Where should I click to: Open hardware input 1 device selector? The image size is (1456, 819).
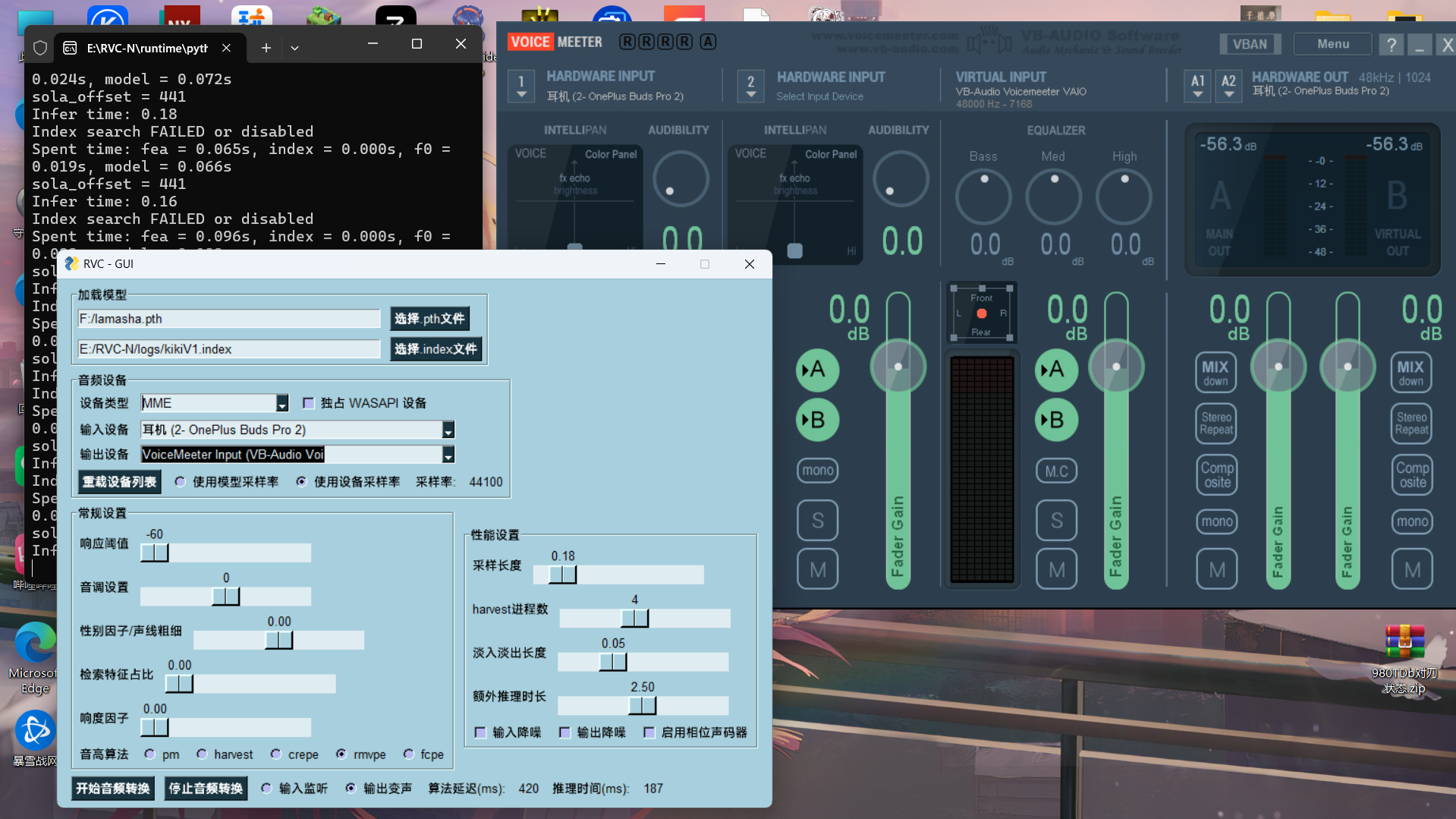(x=521, y=86)
